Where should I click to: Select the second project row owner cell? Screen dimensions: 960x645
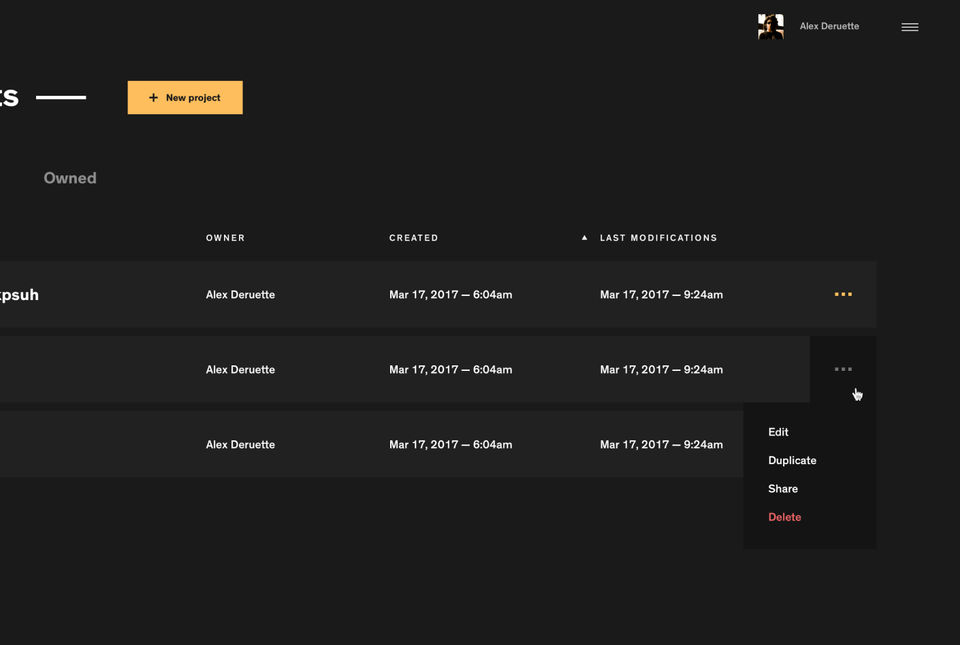tap(240, 370)
